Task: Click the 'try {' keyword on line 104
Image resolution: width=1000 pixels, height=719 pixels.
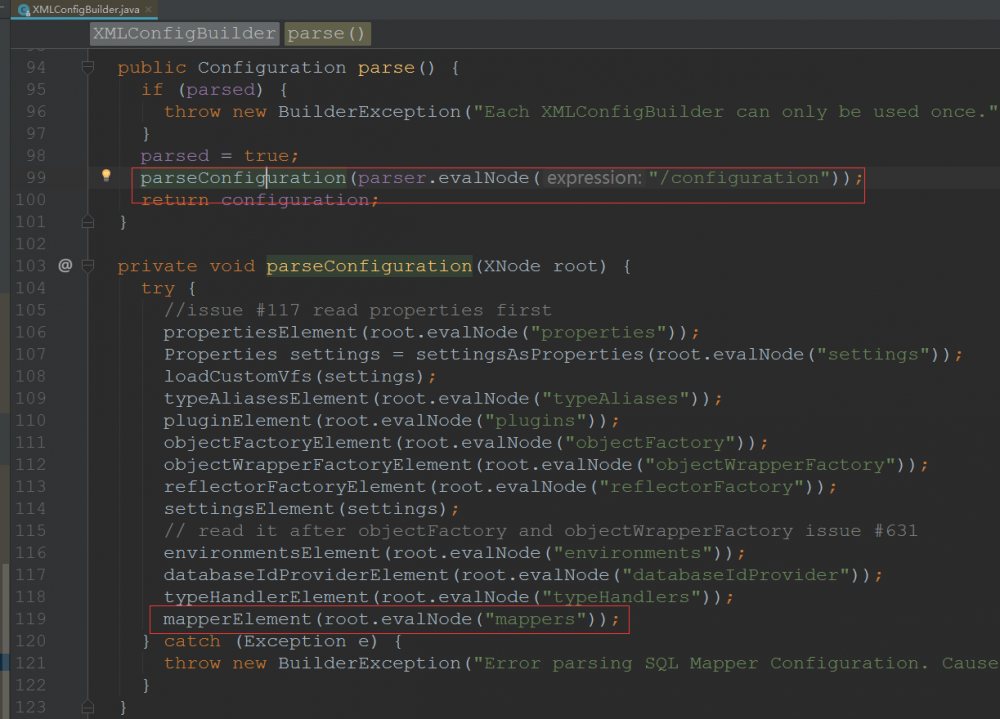Action: point(168,288)
